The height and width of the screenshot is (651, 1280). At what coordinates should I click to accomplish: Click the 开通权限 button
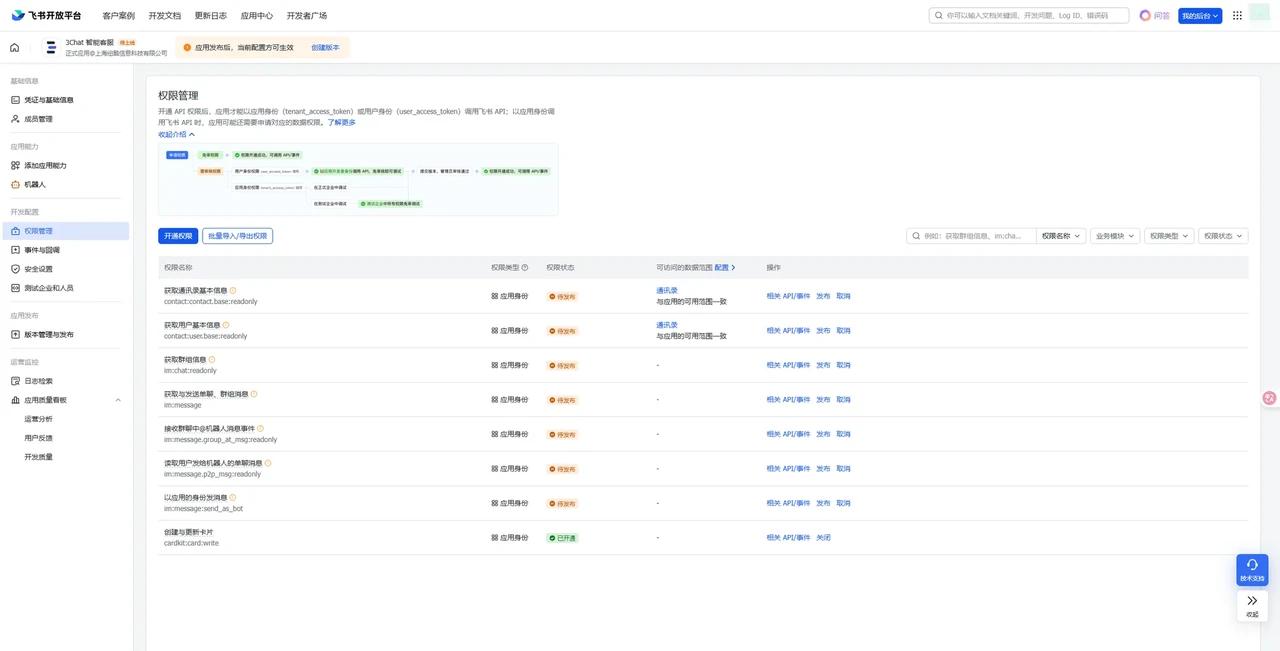pos(178,236)
